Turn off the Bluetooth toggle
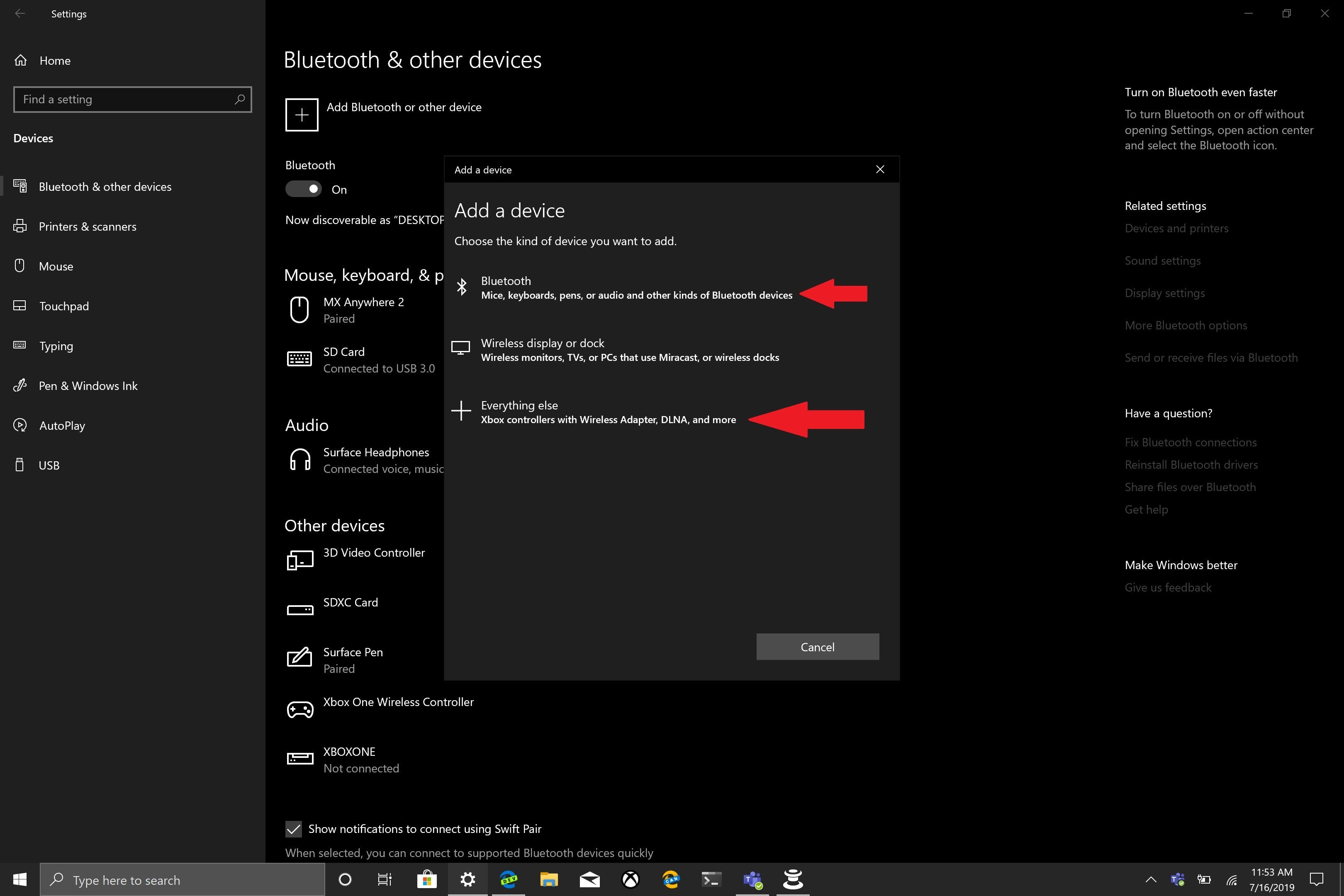1344x896 pixels. point(303,189)
